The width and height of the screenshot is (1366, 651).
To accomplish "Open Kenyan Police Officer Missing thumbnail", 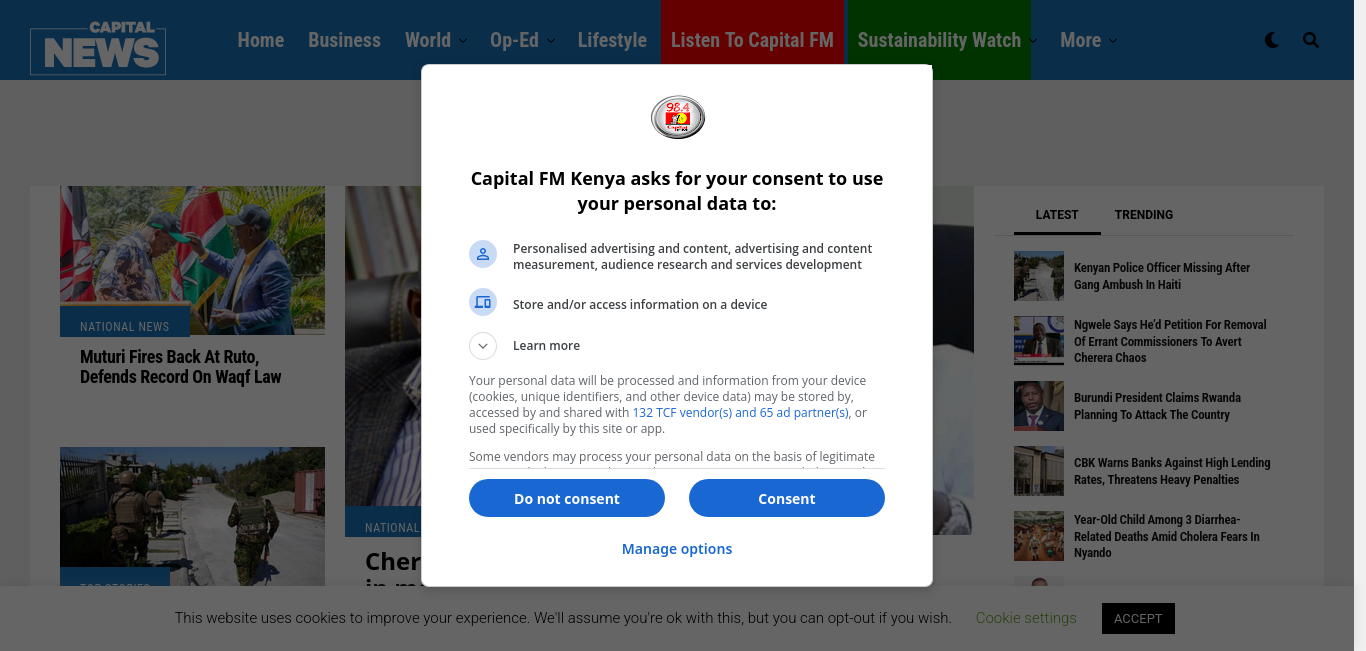I will click(x=1039, y=276).
